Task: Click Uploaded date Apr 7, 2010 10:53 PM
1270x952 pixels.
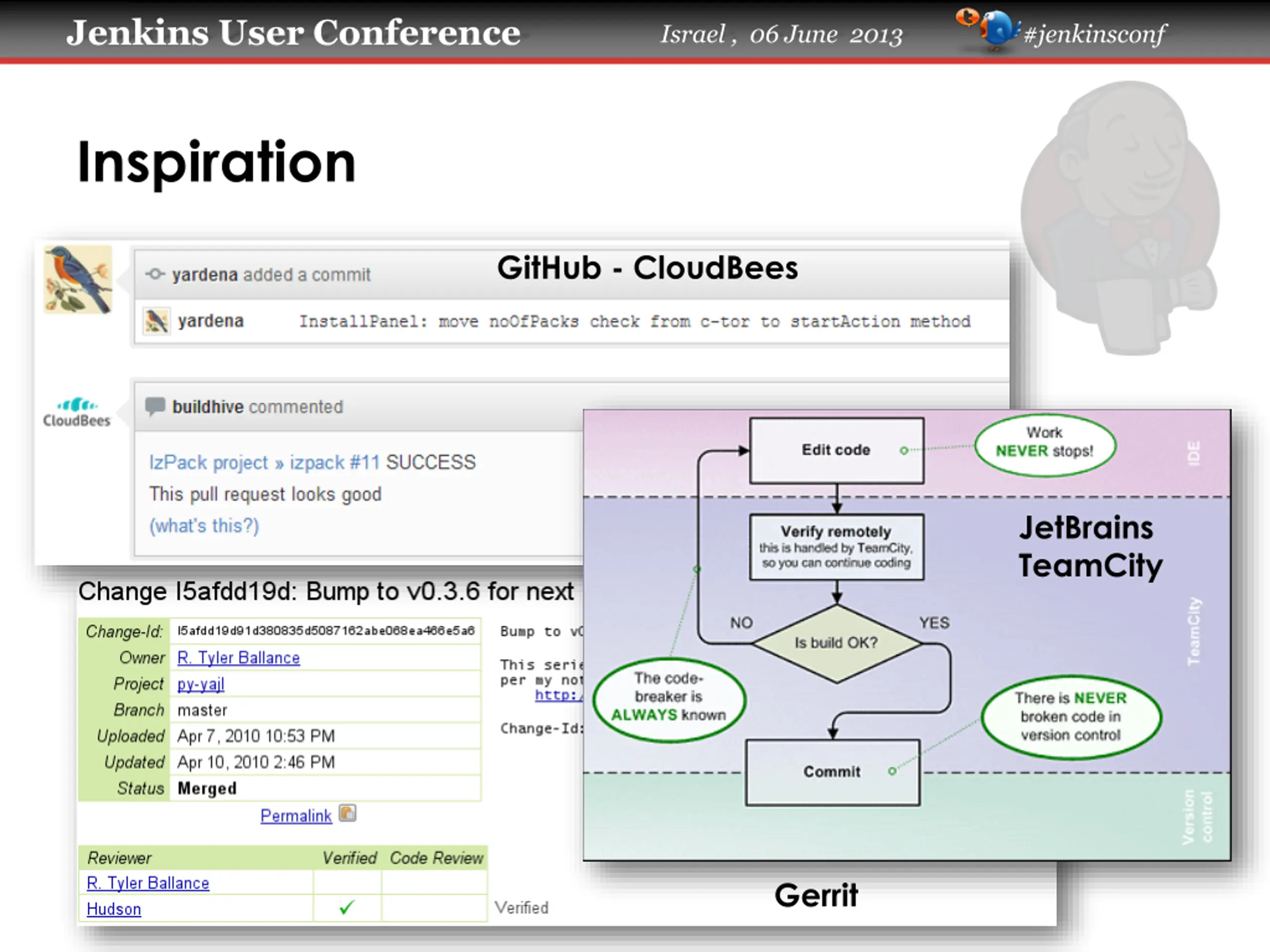Action: pos(256,736)
